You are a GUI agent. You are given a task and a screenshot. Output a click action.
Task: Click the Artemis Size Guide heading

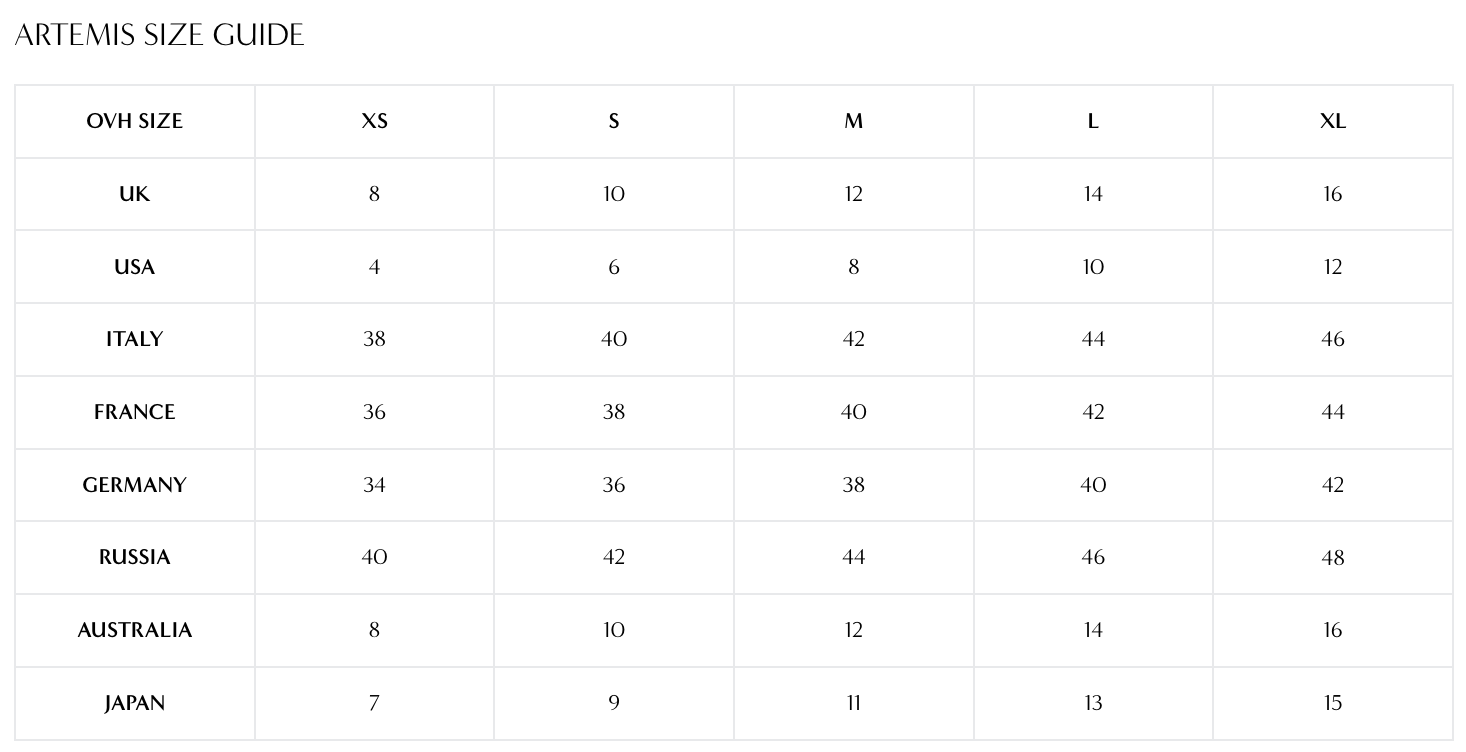[160, 35]
